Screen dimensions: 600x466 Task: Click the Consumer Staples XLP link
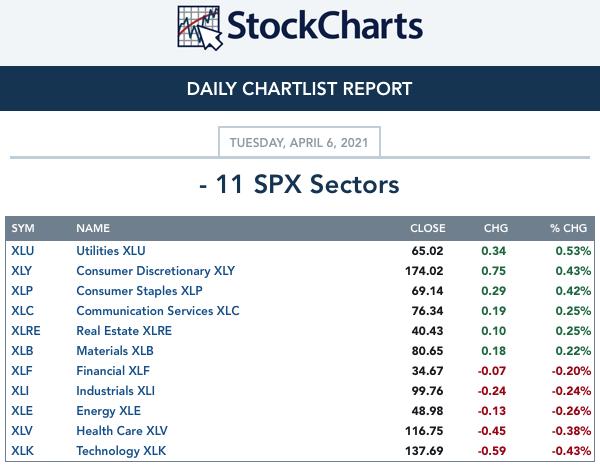pyautogui.click(x=139, y=291)
